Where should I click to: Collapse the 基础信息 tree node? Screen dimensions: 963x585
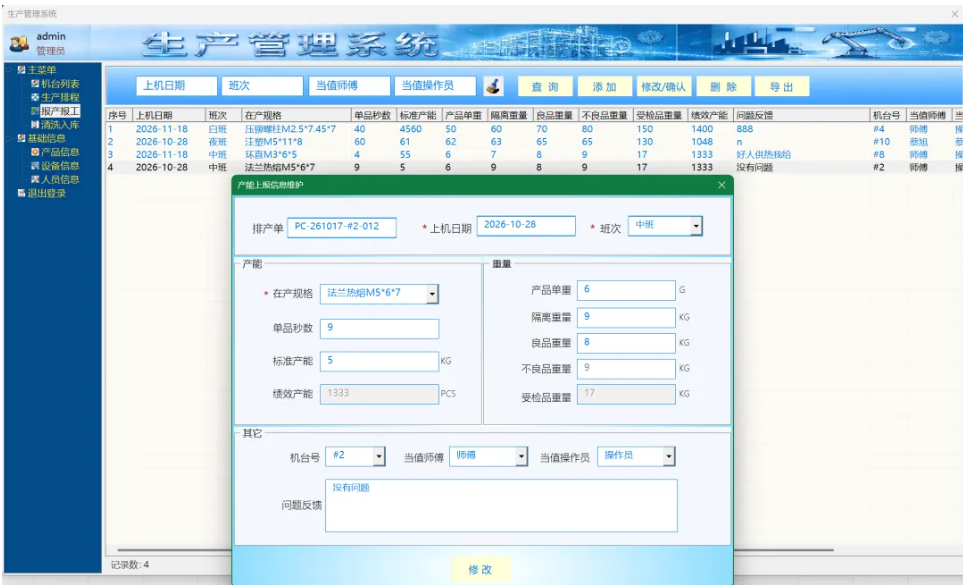point(9,138)
